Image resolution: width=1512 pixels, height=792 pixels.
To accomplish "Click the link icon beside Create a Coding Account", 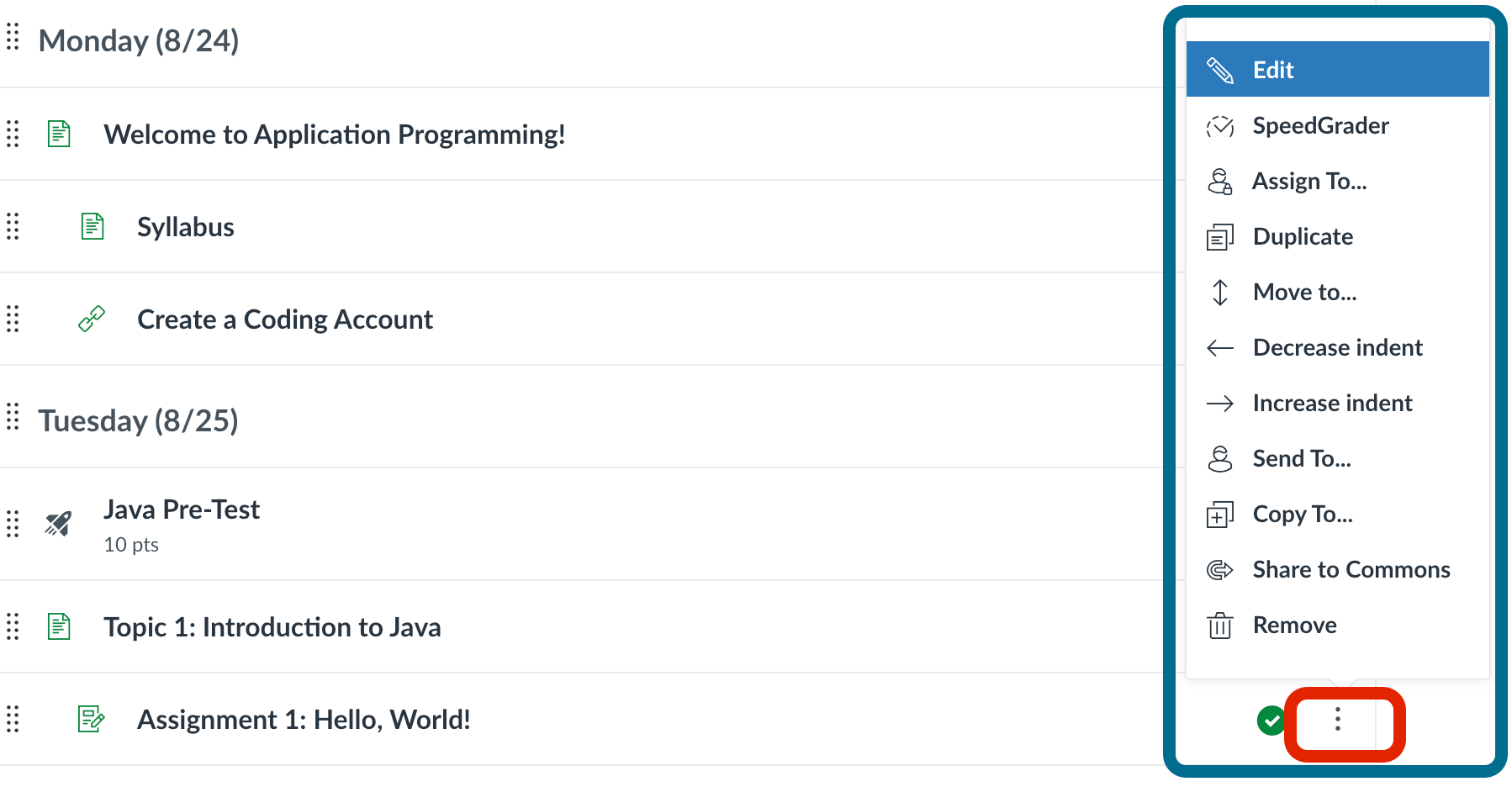I will (x=92, y=319).
